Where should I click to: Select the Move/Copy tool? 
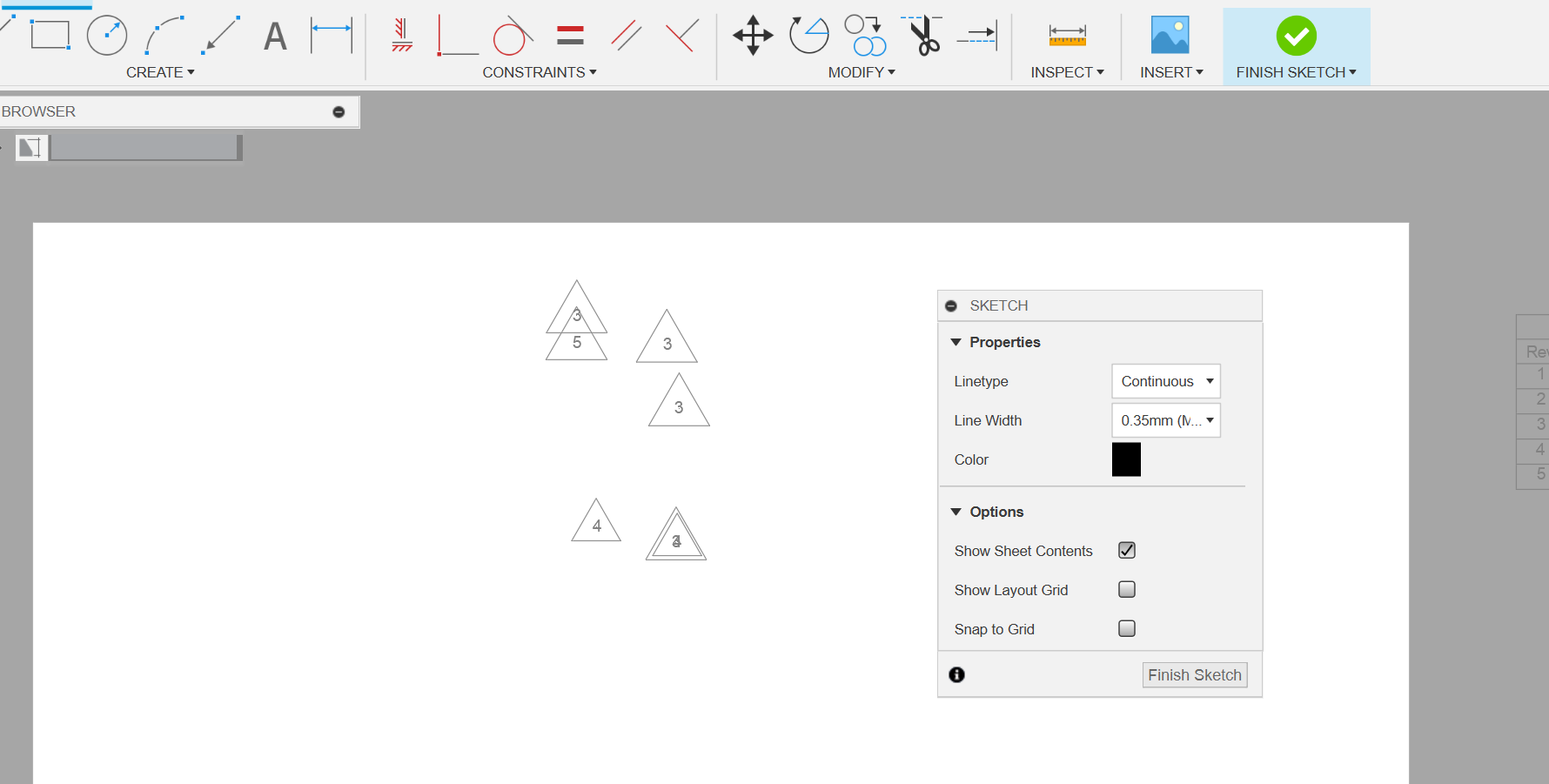coord(752,35)
